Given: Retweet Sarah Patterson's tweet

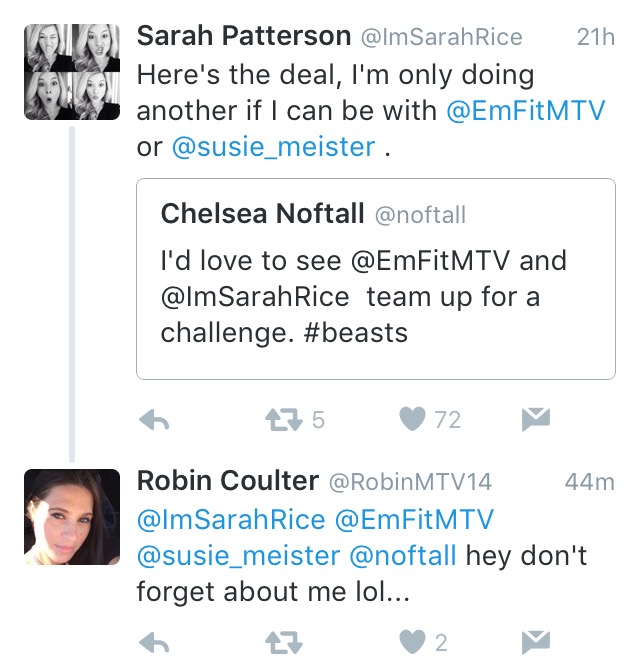Looking at the screenshot, I should pyautogui.click(x=284, y=420).
